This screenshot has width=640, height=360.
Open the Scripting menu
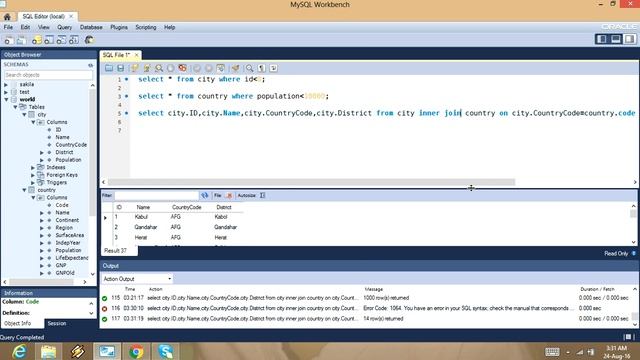coord(146,27)
